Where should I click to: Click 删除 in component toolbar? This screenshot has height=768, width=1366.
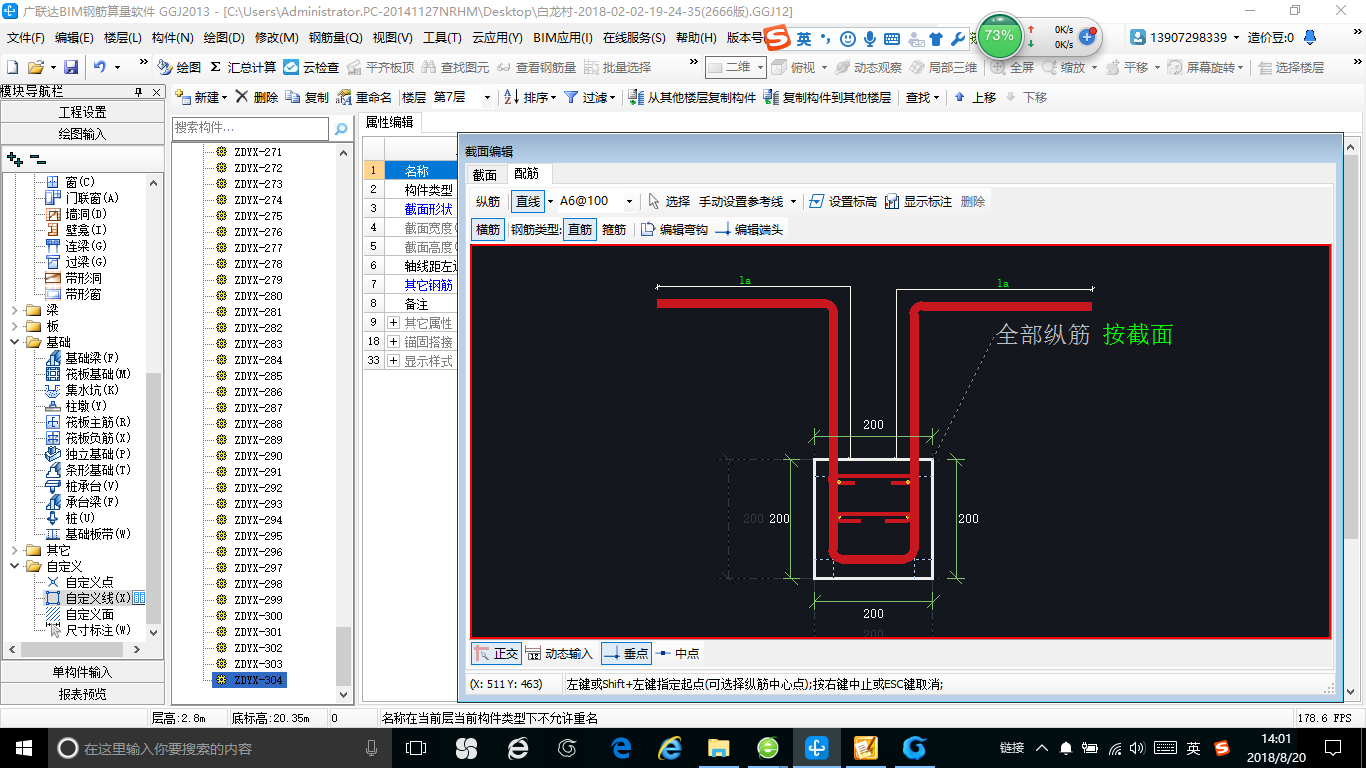pyautogui.click(x=256, y=97)
